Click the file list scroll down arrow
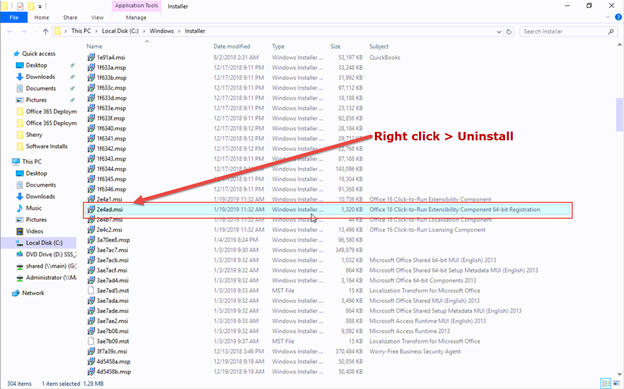Image resolution: width=624 pixels, height=389 pixels. point(620,374)
